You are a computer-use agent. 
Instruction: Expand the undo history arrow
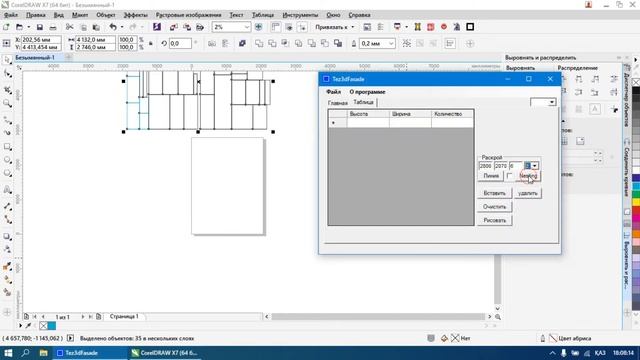pos(122,27)
